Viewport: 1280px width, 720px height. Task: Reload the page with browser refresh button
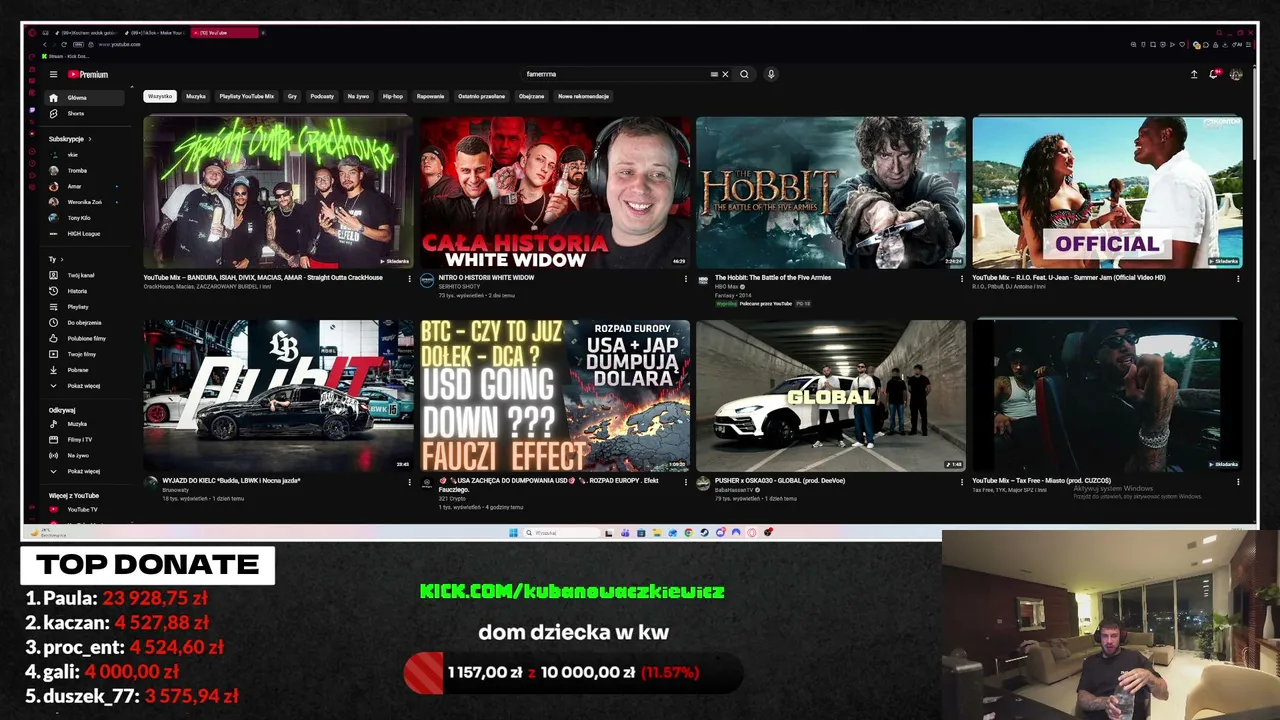click(64, 45)
